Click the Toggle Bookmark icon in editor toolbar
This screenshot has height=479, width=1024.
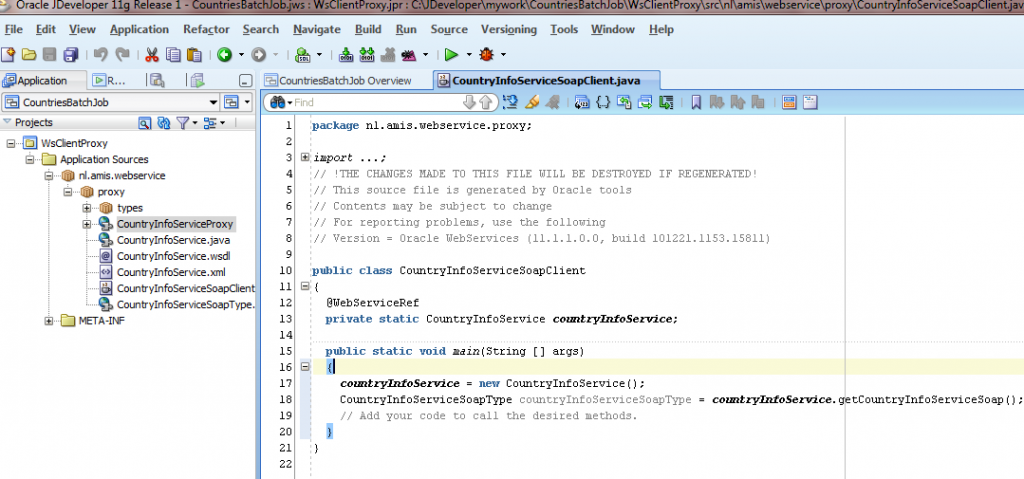(x=696, y=102)
